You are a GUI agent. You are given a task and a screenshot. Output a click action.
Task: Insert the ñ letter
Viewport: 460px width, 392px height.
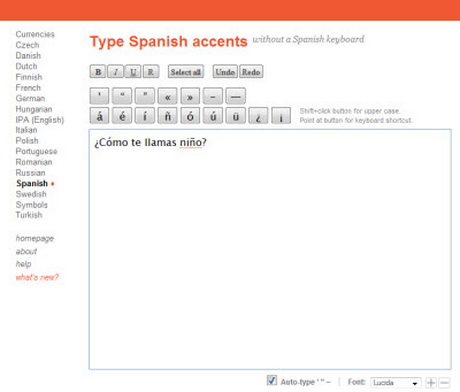coord(167,116)
